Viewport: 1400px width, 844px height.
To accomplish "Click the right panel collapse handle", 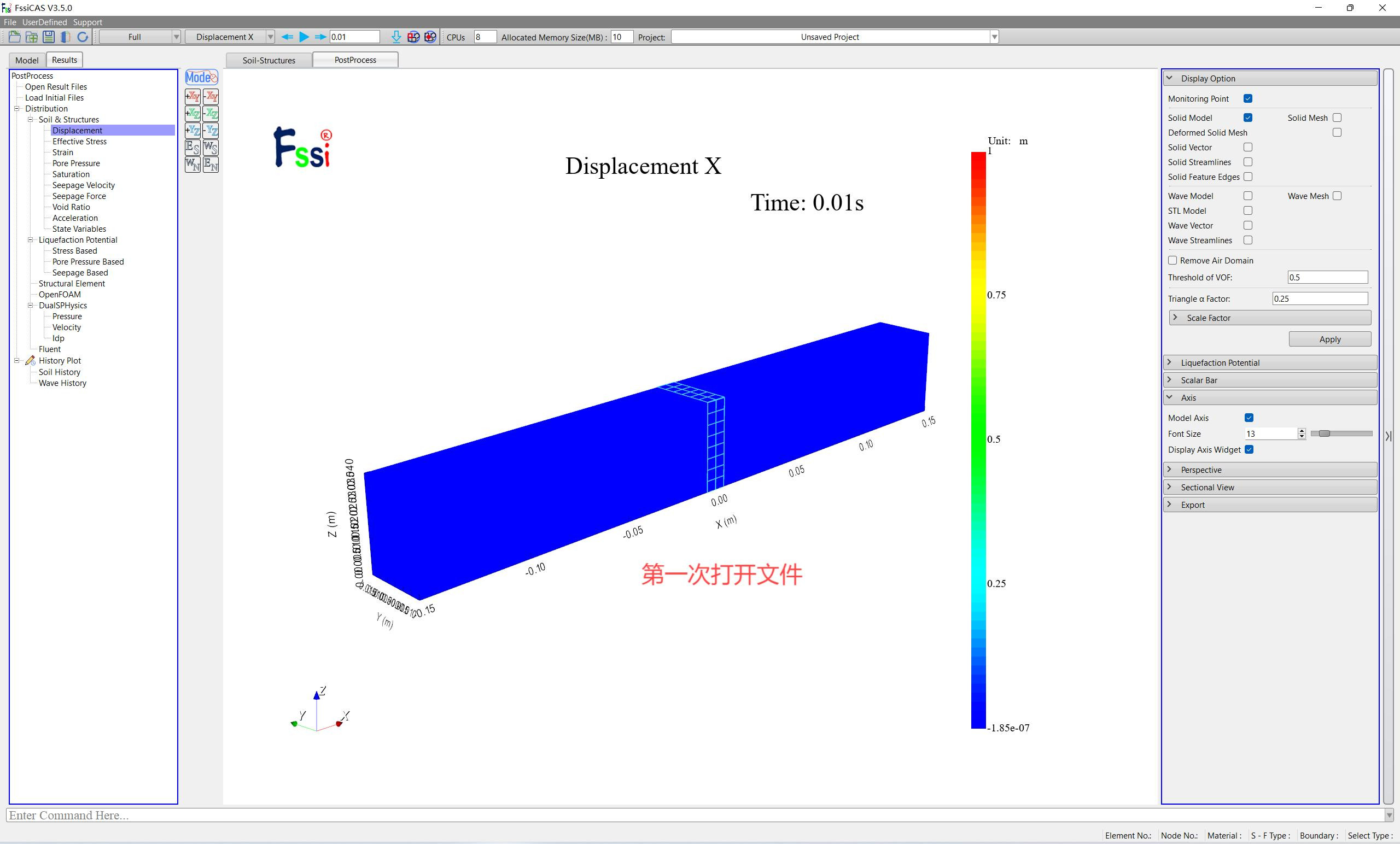I will (1388, 436).
